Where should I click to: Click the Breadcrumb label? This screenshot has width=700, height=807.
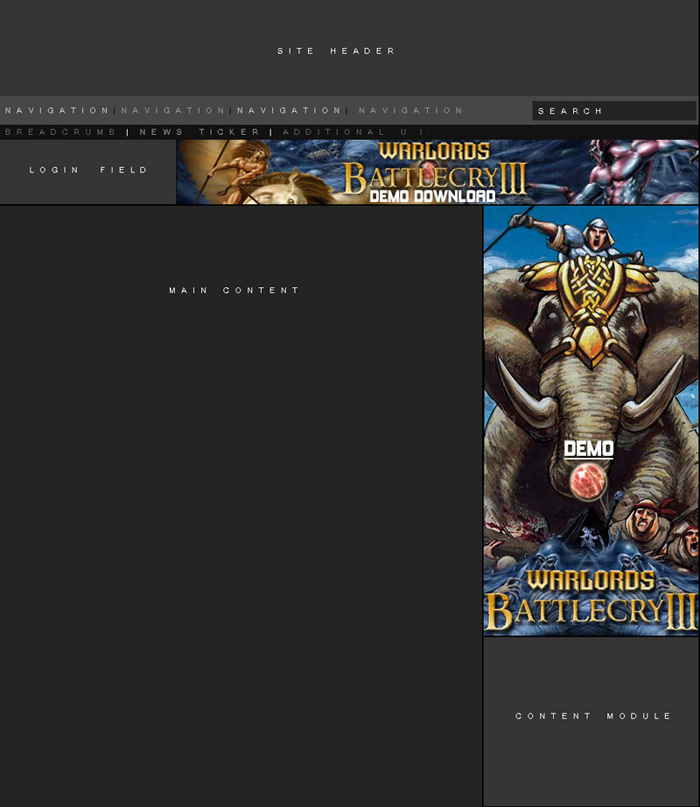click(60, 132)
